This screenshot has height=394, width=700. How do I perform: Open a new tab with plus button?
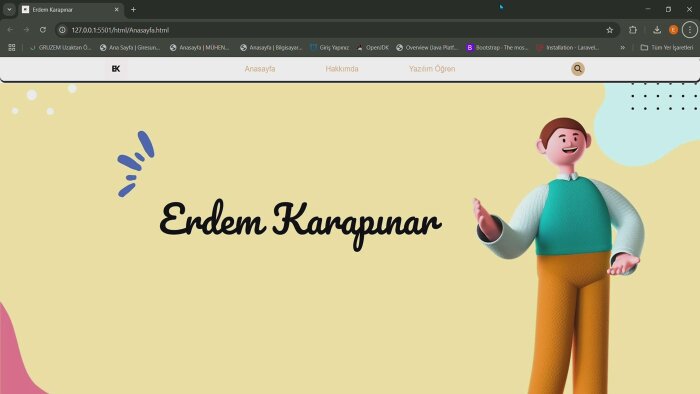[133, 9]
